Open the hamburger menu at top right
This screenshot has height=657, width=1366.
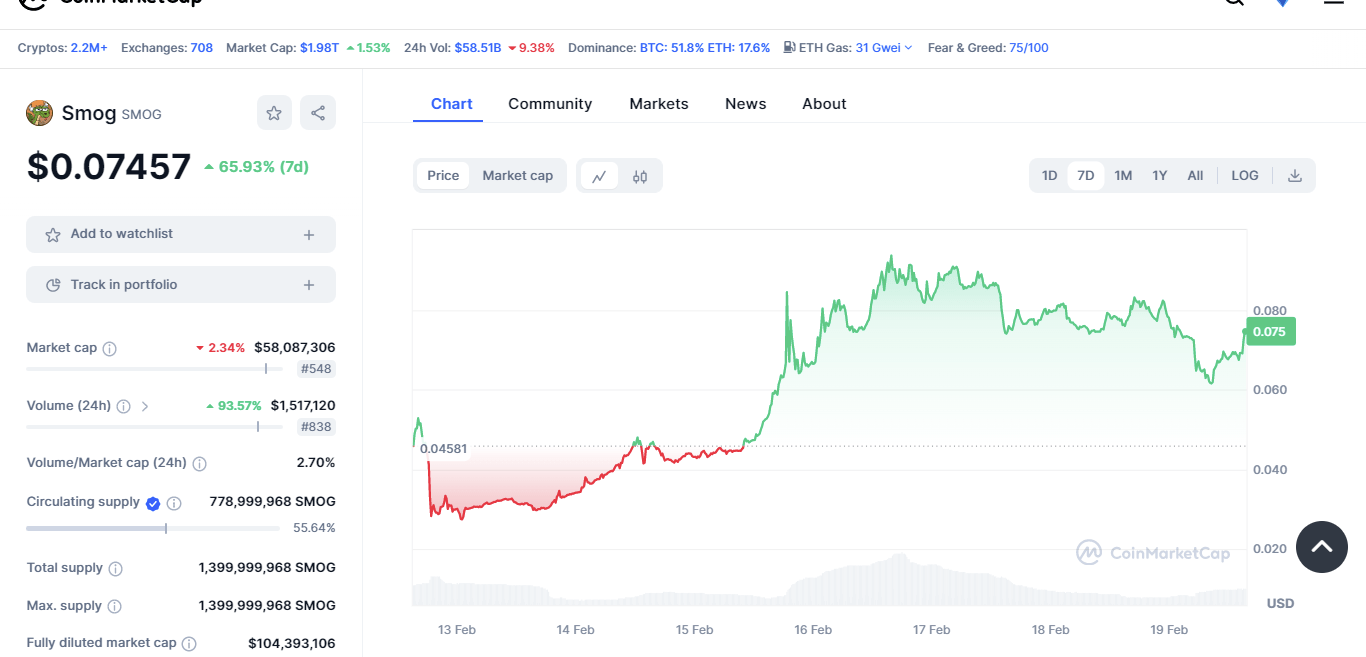tap(1334, 3)
